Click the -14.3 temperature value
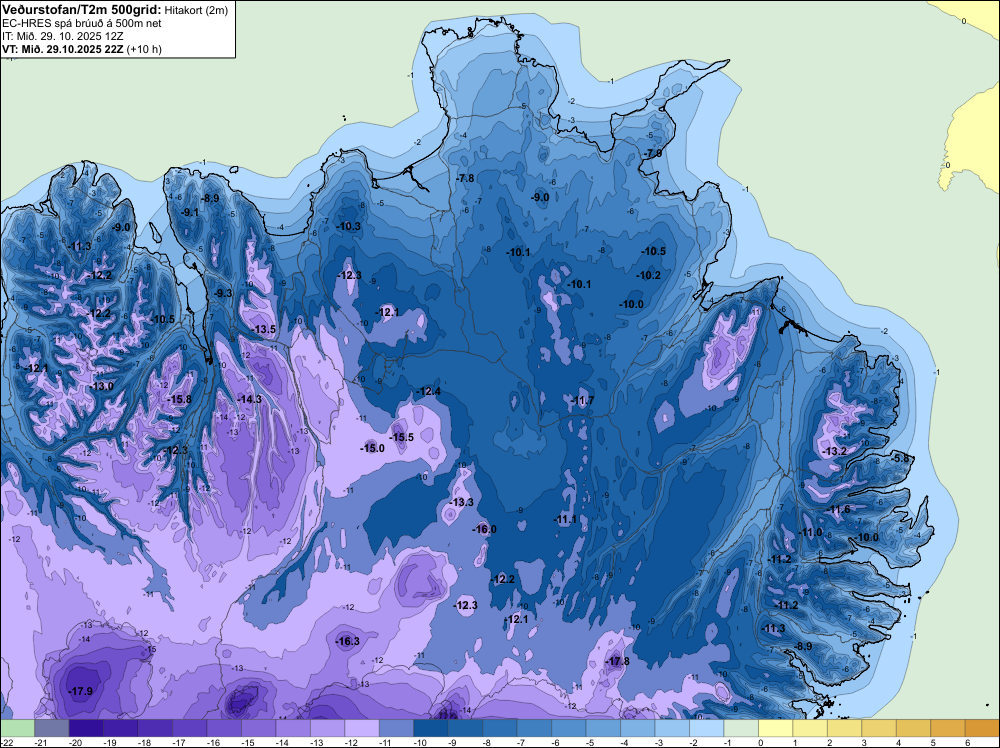The width and height of the screenshot is (1000, 748). 249,399
